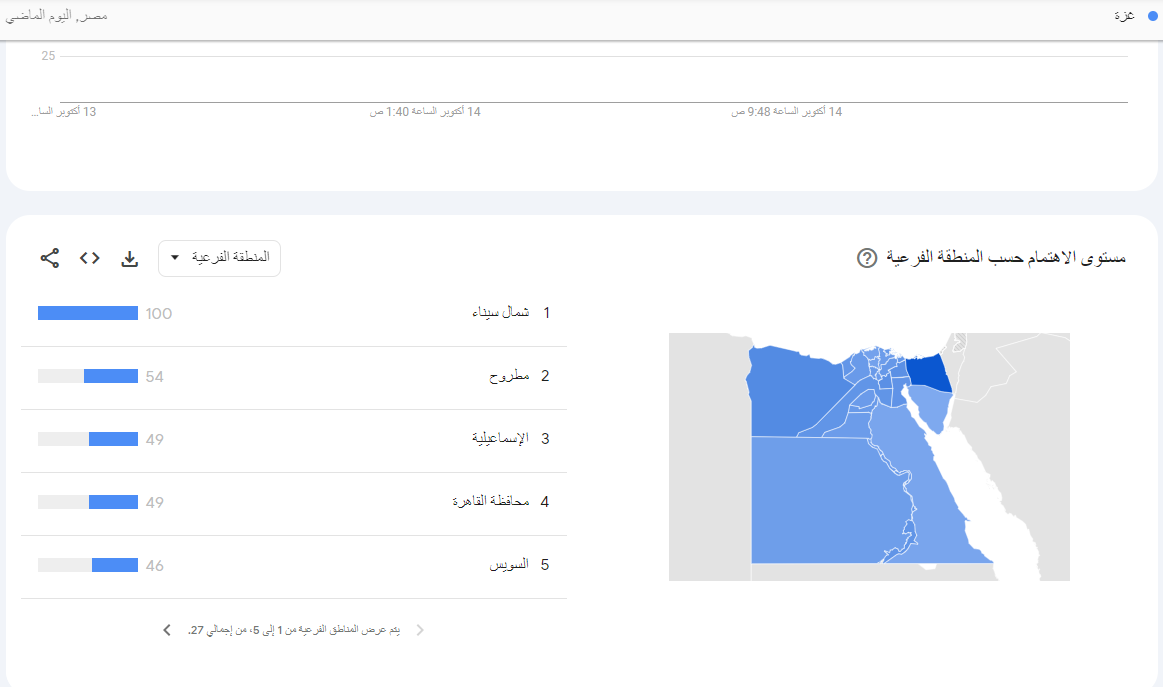Select مطروح region row
Viewport: 1163px width, 687px height.
(508, 376)
